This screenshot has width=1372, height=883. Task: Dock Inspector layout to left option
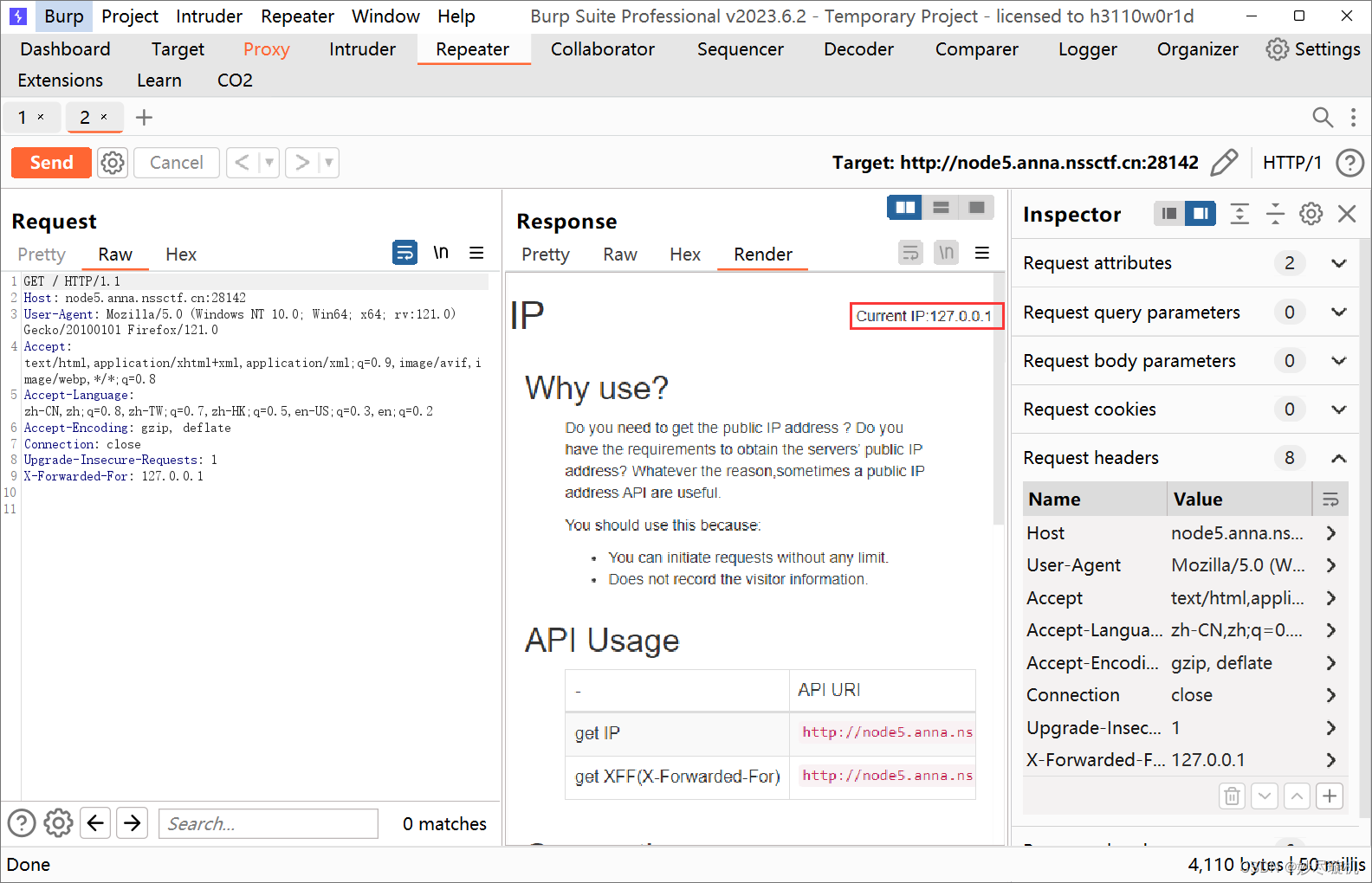[x=1169, y=214]
